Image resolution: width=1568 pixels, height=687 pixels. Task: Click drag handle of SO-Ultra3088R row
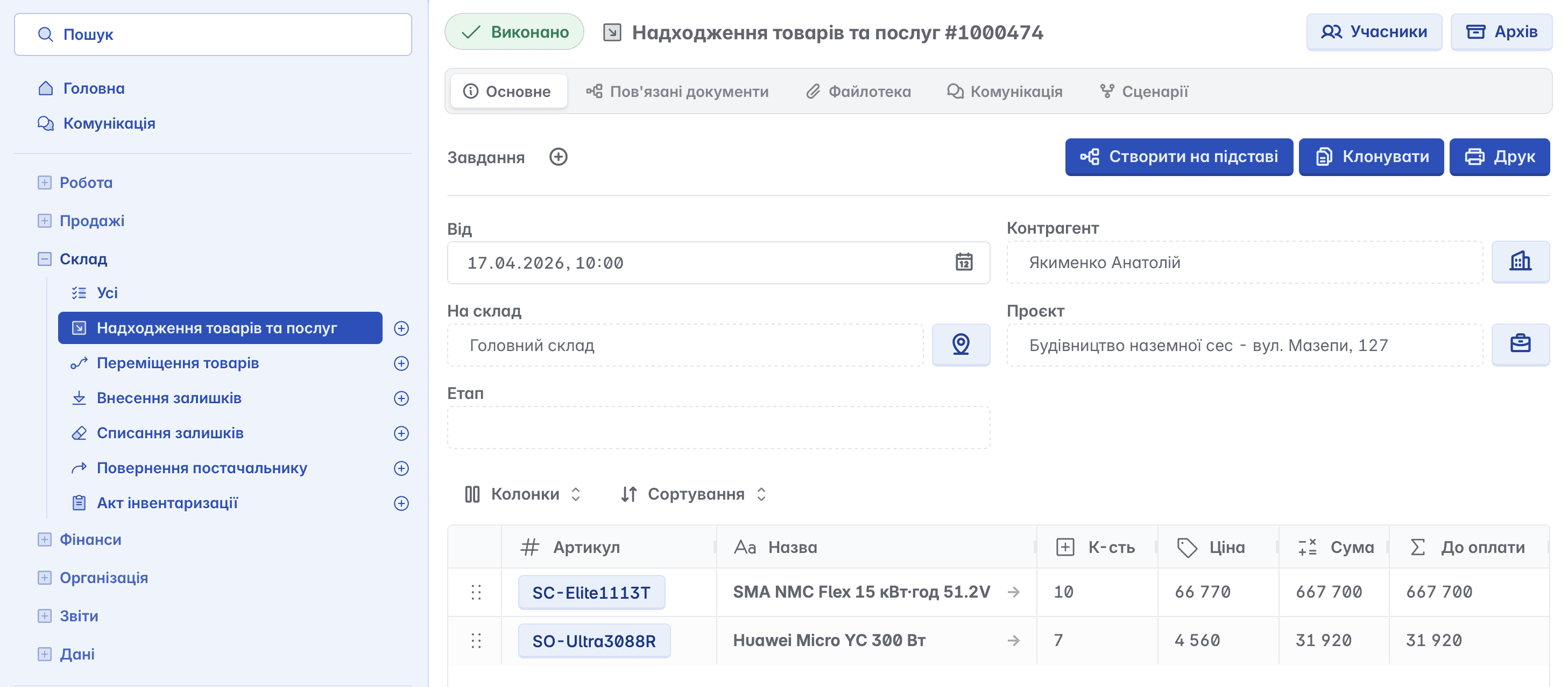tap(476, 641)
